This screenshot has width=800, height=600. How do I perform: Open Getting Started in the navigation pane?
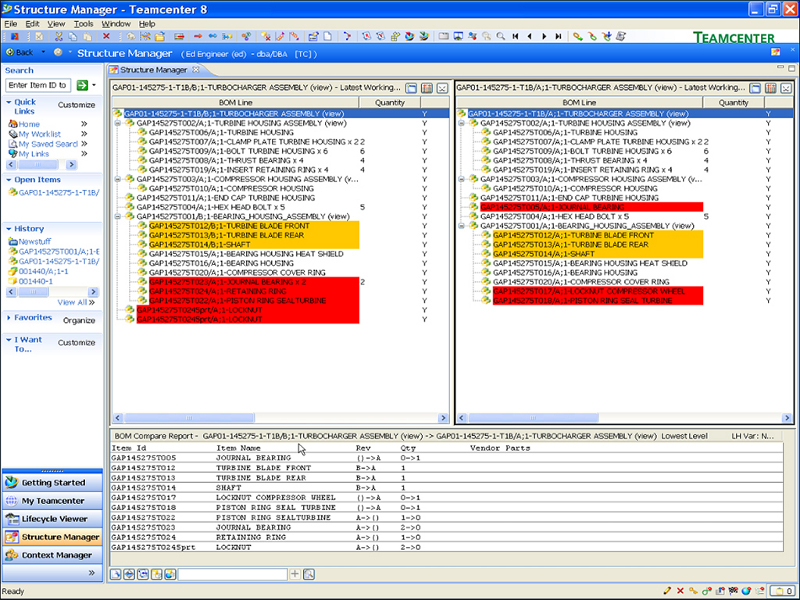(52, 482)
